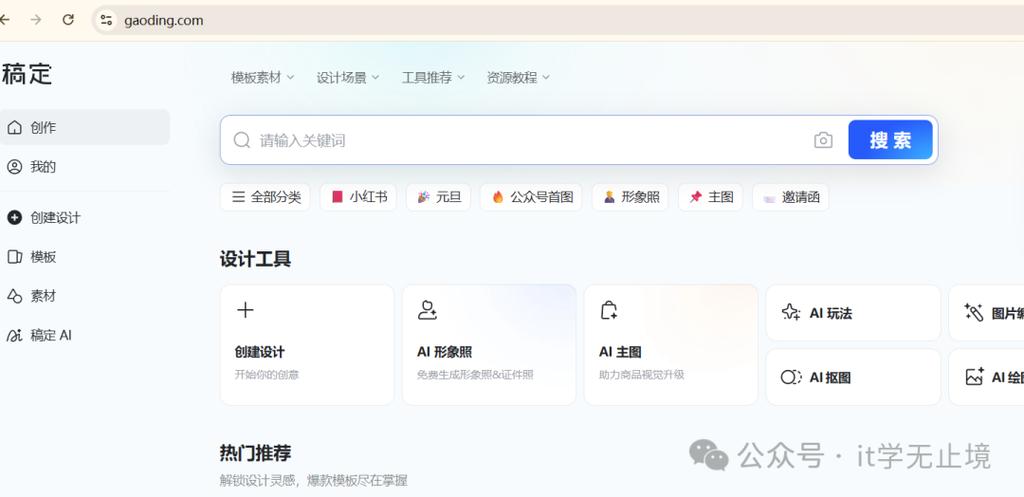Select the 邀请函 category chip
Screen dimensions: 1024x497
tap(791, 197)
